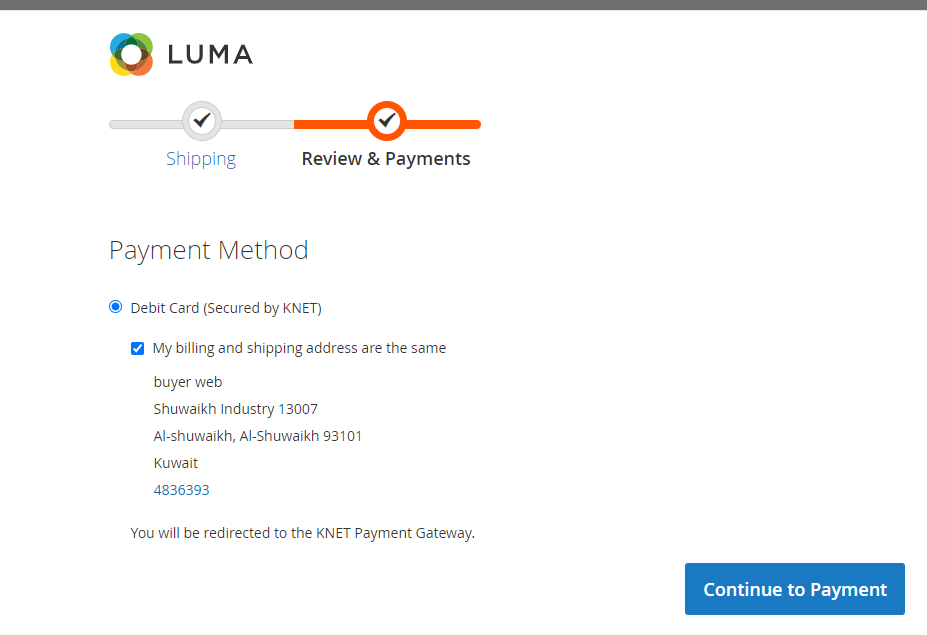Click the buyer web name line
The image size is (927, 635).
[x=188, y=382]
